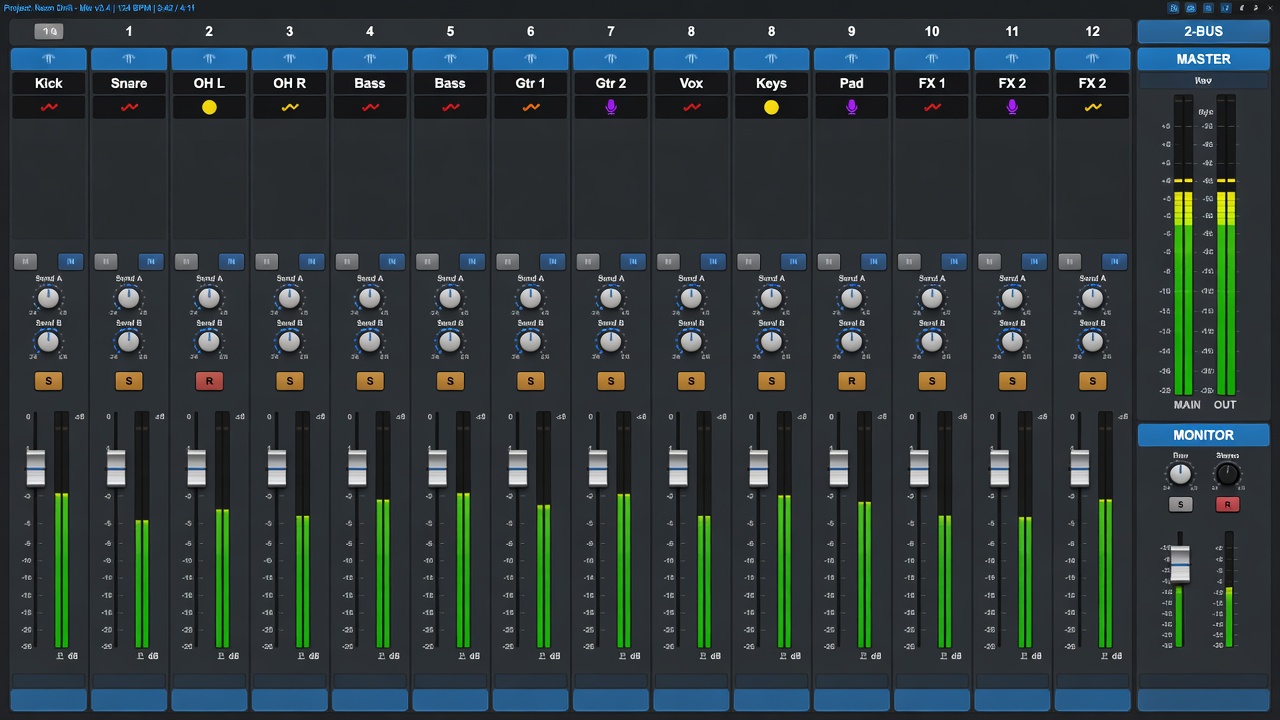Select the Gtr 2 channel name label
Image resolution: width=1280 pixels, height=720 pixels.
click(611, 83)
